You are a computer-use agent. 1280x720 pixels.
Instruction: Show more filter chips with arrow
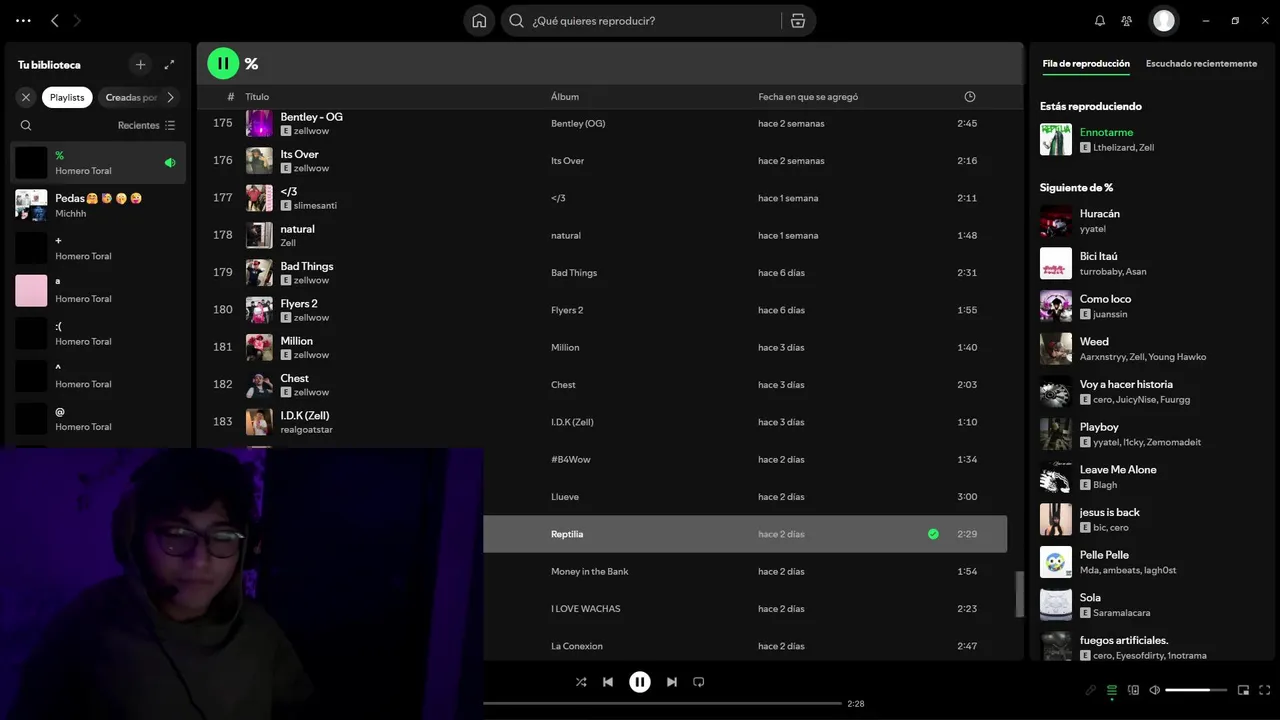(x=171, y=97)
